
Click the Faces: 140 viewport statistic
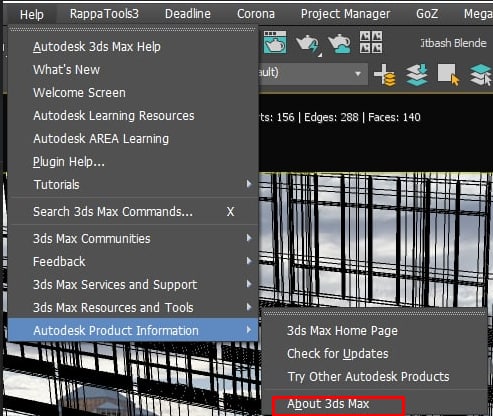tap(394, 117)
